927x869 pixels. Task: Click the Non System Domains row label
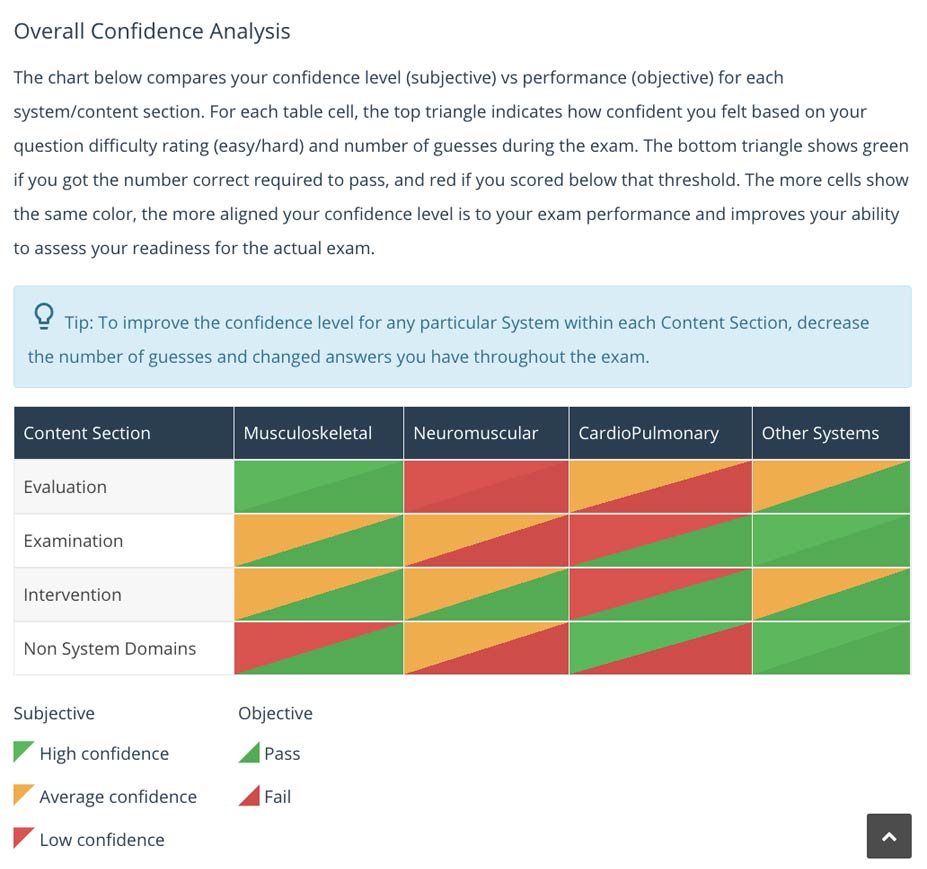coord(109,648)
